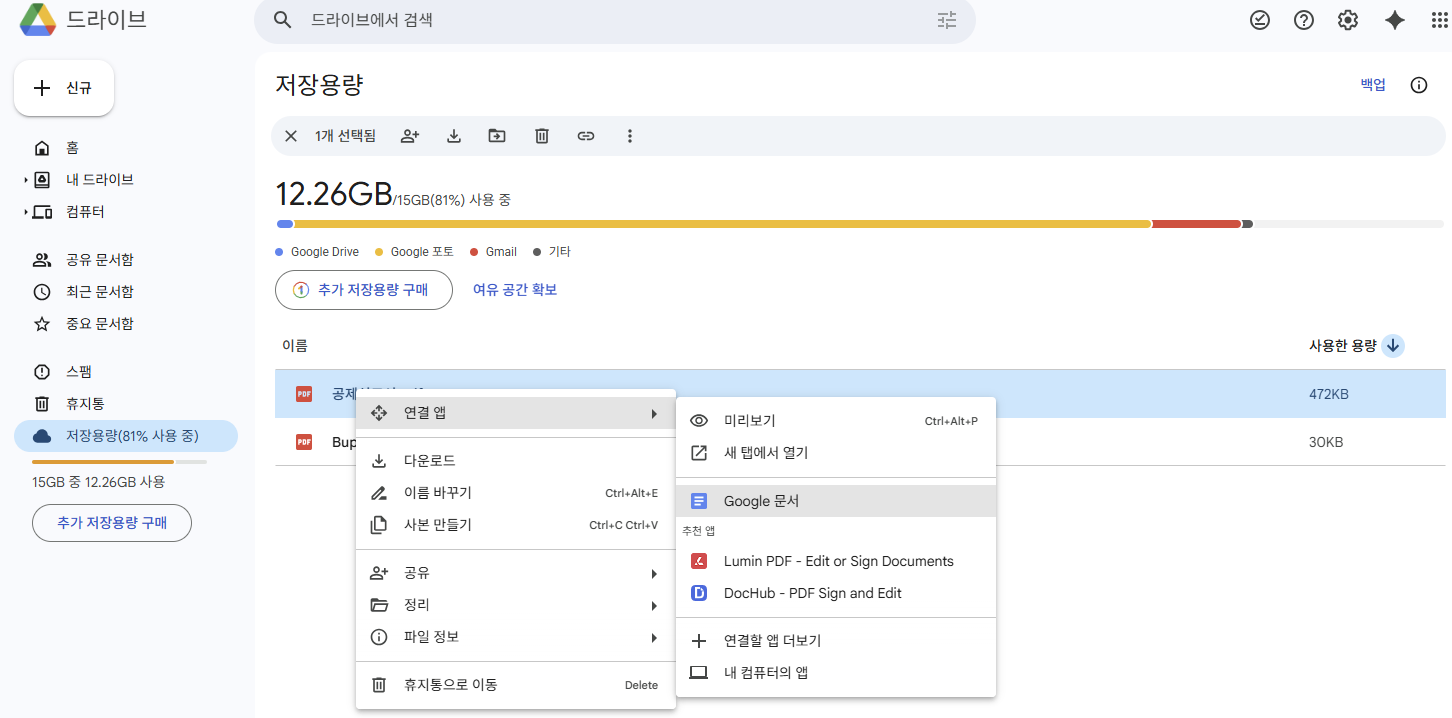Image resolution: width=1452 pixels, height=718 pixels.
Task: Expand the 내 드라이브 tree arrow
Action: point(26,180)
